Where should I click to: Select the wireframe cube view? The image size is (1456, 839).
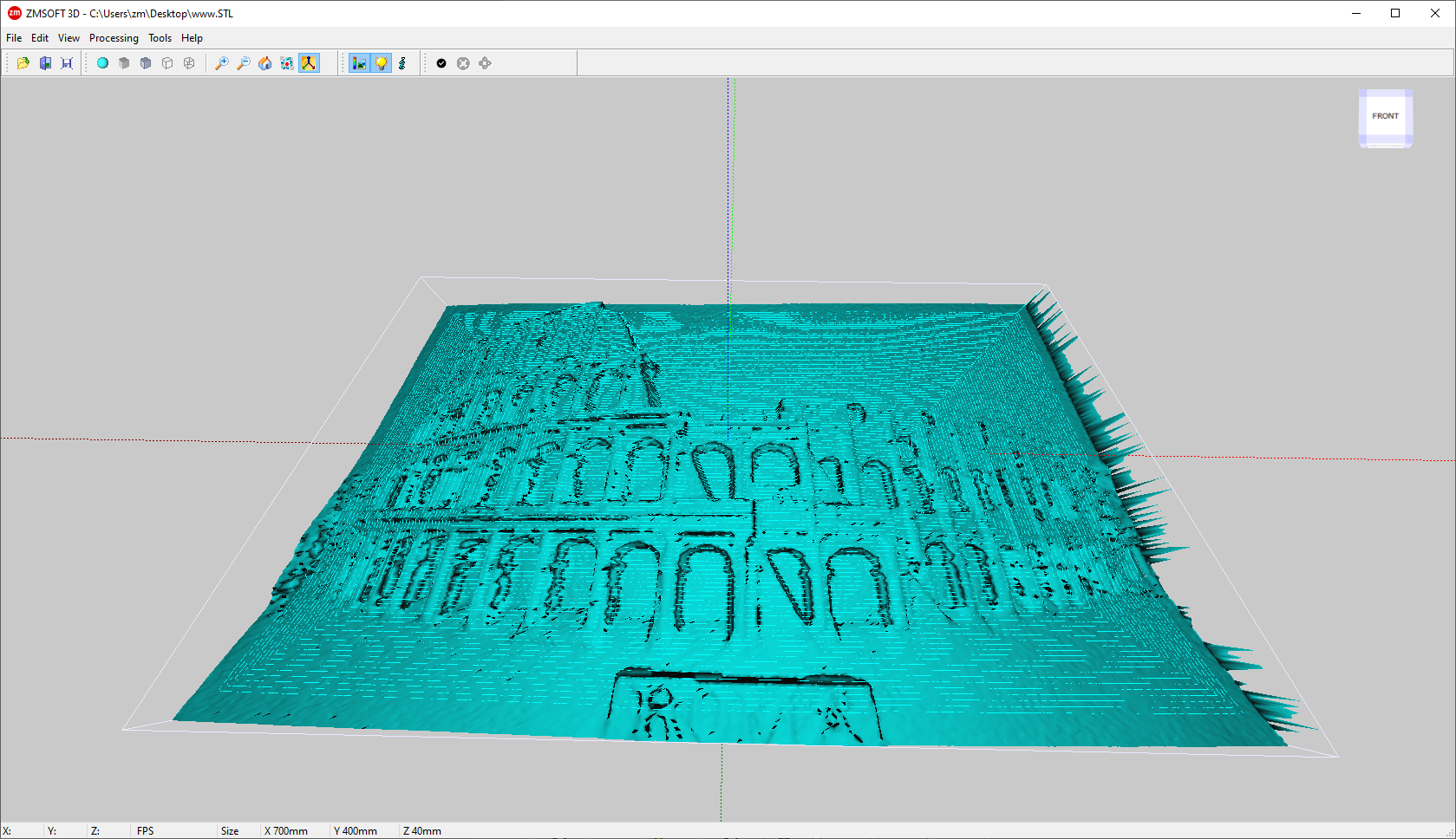point(167,63)
